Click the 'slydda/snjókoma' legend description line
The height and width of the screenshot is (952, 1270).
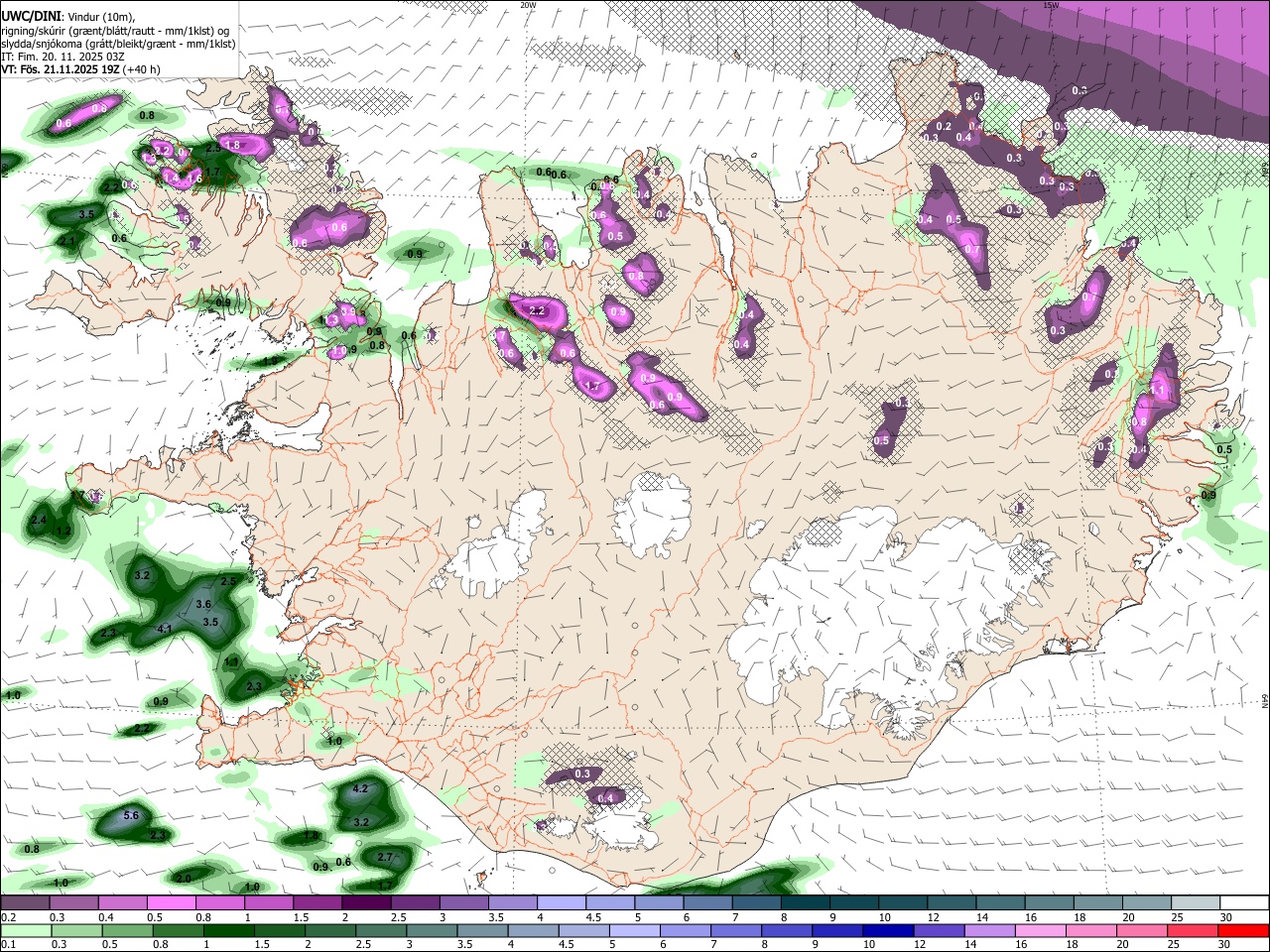pyautogui.click(x=118, y=44)
